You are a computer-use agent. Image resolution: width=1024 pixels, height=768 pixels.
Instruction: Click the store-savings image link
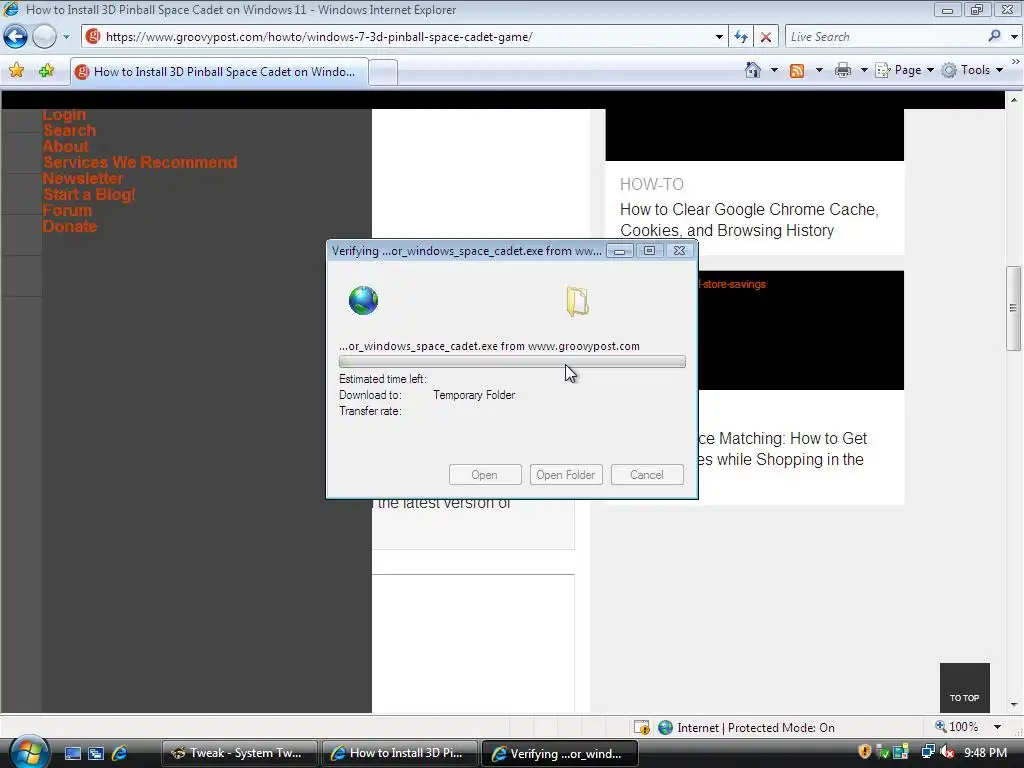[x=733, y=284]
